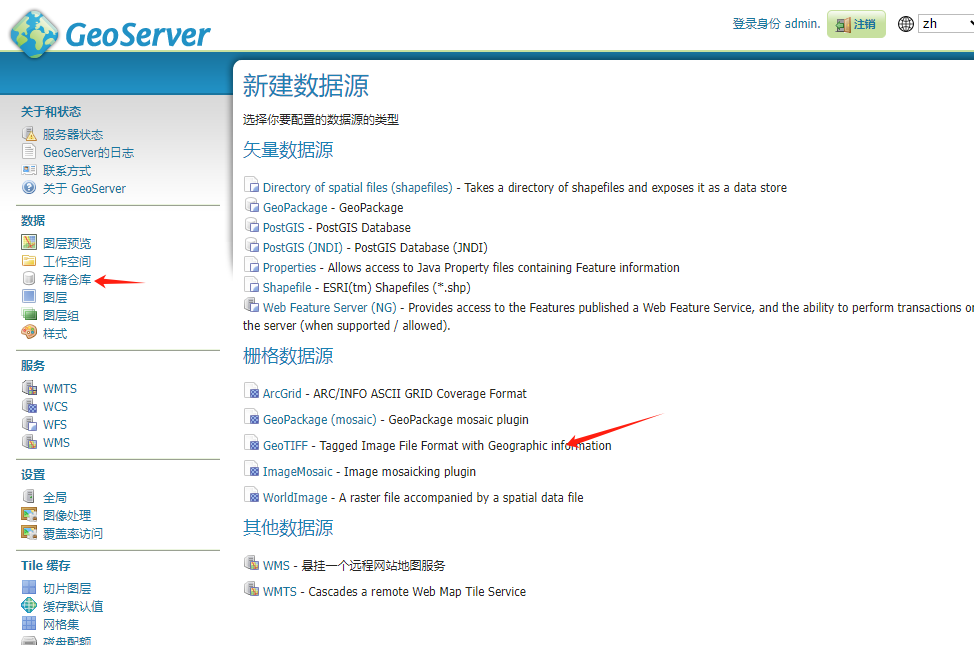Image resolution: width=974 pixels, height=645 pixels.
Task: Click the globe language icon in header
Action: (906, 24)
